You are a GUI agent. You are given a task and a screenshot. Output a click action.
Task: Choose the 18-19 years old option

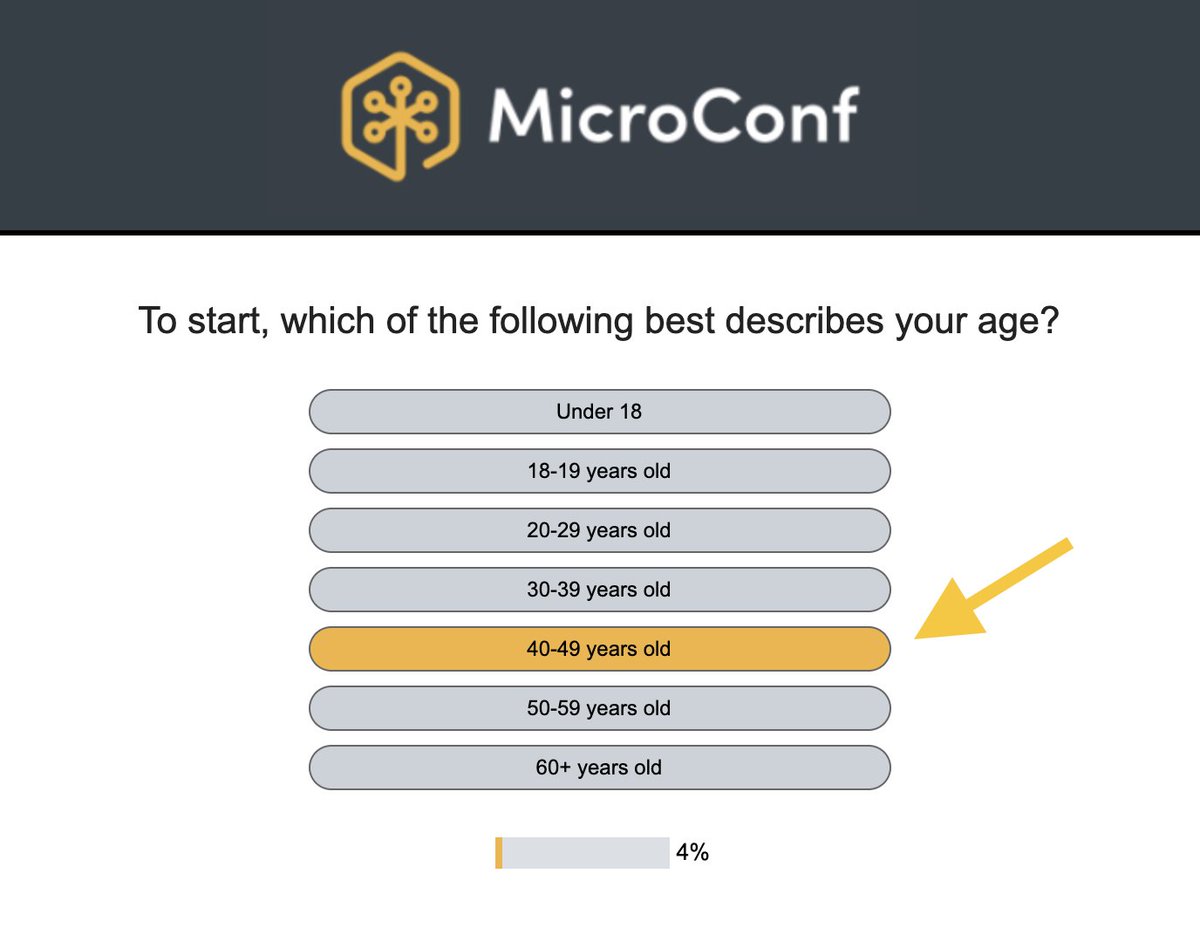click(599, 471)
